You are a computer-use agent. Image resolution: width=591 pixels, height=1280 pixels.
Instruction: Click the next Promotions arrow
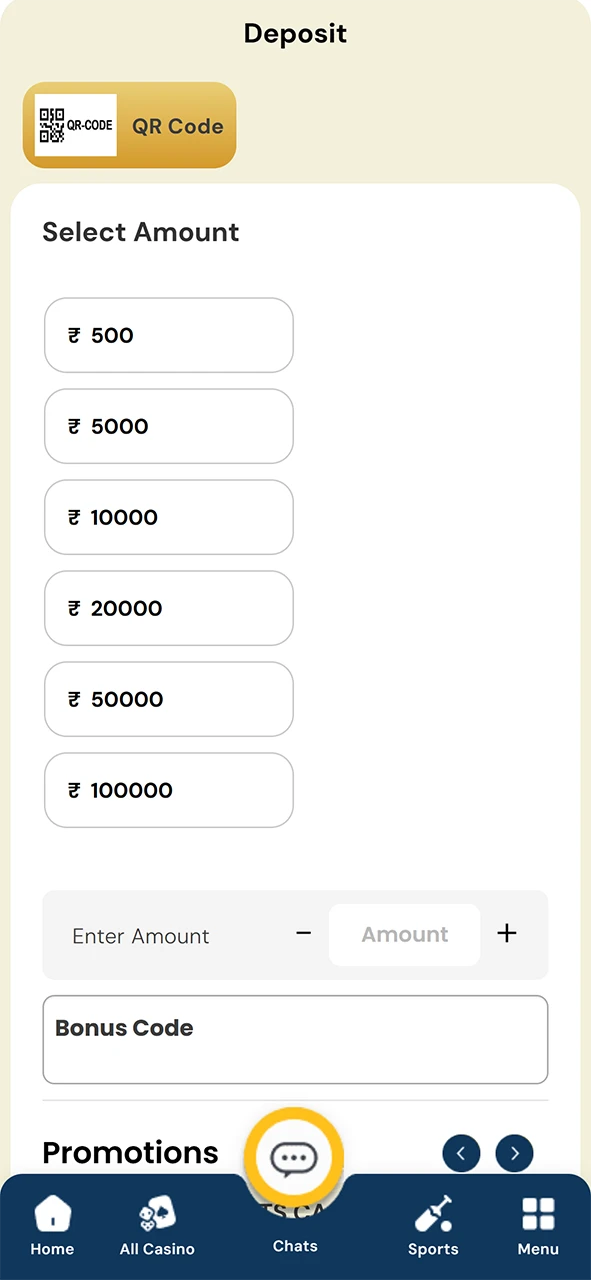(x=514, y=1153)
